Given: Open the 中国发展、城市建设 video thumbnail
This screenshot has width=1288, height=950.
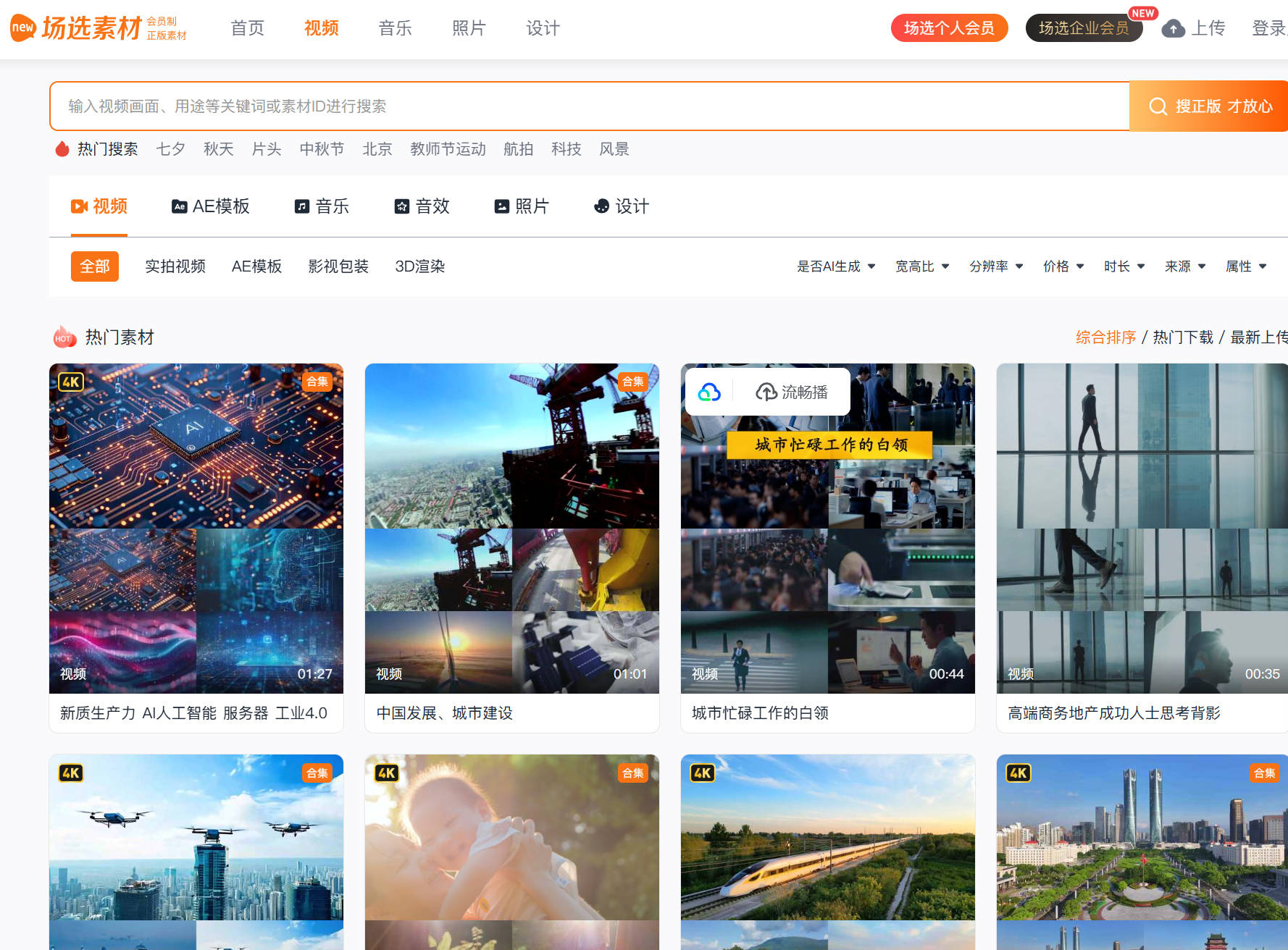Looking at the screenshot, I should (511, 528).
